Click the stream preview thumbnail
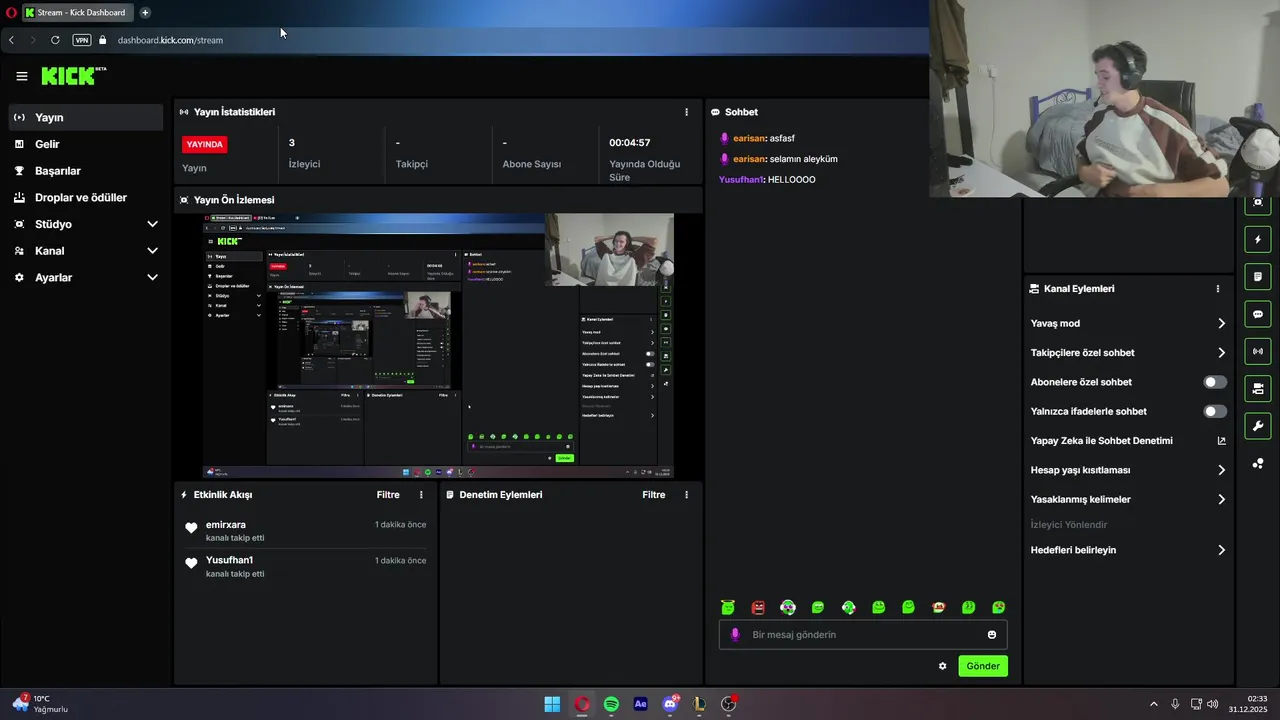 pyautogui.click(x=438, y=346)
